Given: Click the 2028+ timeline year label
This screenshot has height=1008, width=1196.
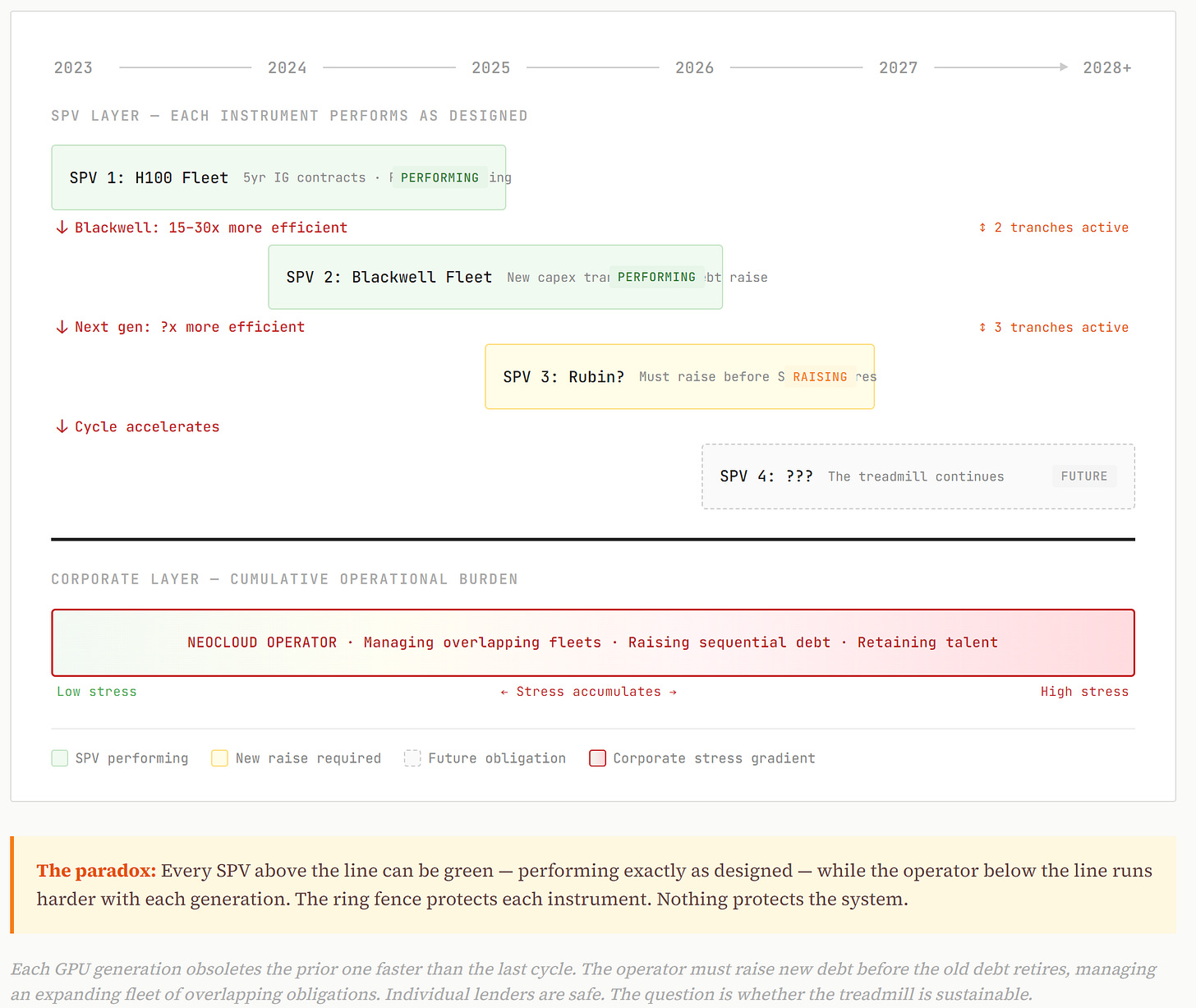Looking at the screenshot, I should [1106, 68].
